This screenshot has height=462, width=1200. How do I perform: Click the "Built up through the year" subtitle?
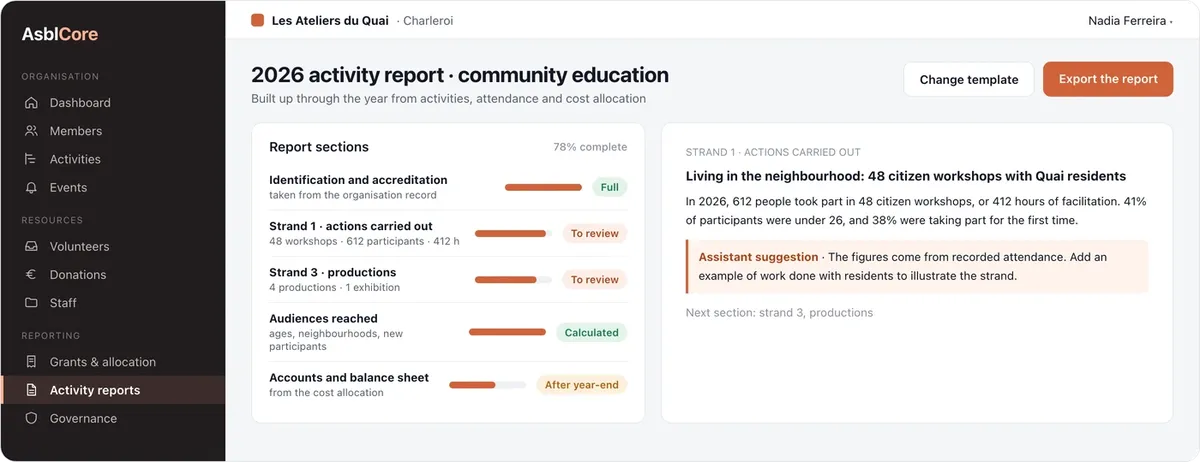(x=448, y=99)
